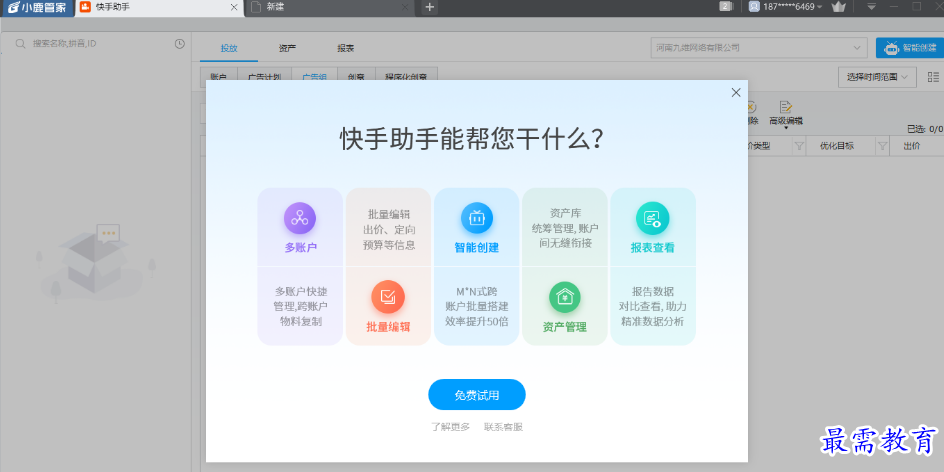Click the blue 智能创建 robot icon in dialog
This screenshot has height=472, width=944.
click(477, 218)
